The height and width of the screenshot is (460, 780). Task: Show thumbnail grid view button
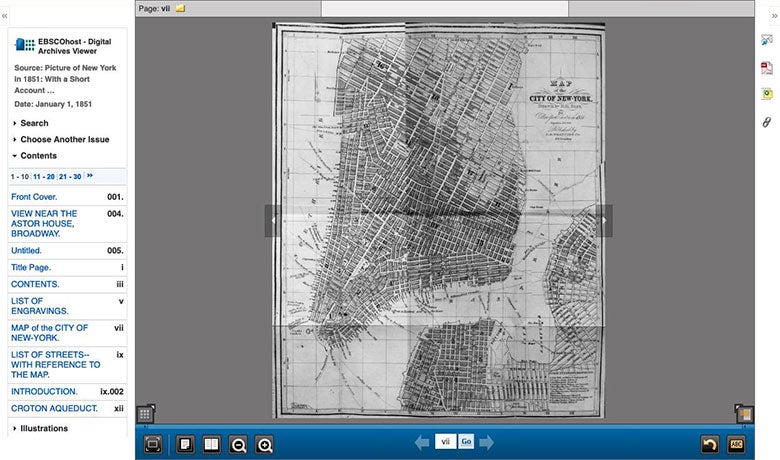click(145, 414)
